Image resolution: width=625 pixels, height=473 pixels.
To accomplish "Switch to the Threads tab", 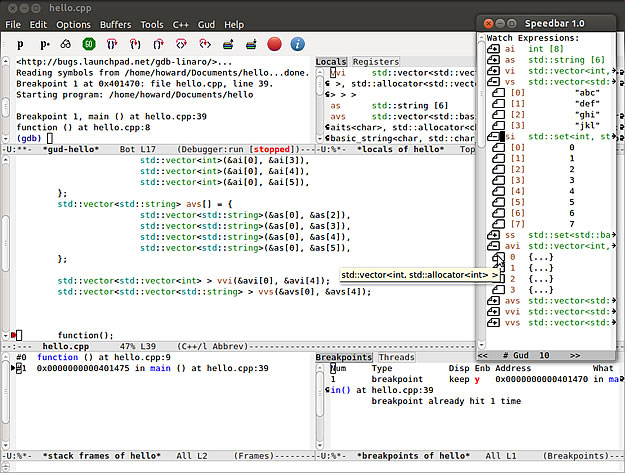I will coord(396,357).
